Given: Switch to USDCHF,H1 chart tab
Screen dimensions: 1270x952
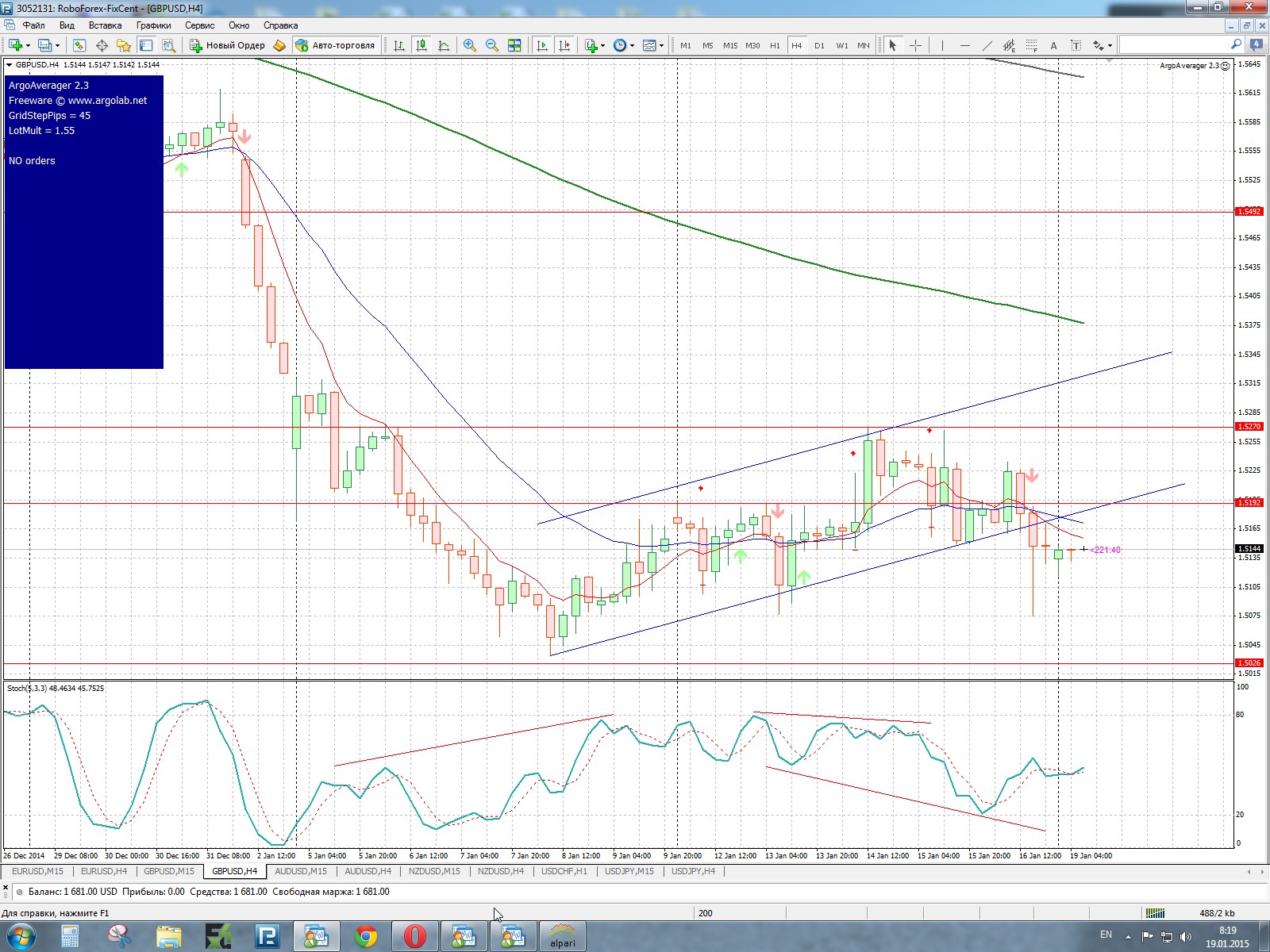Looking at the screenshot, I should click(x=564, y=871).
